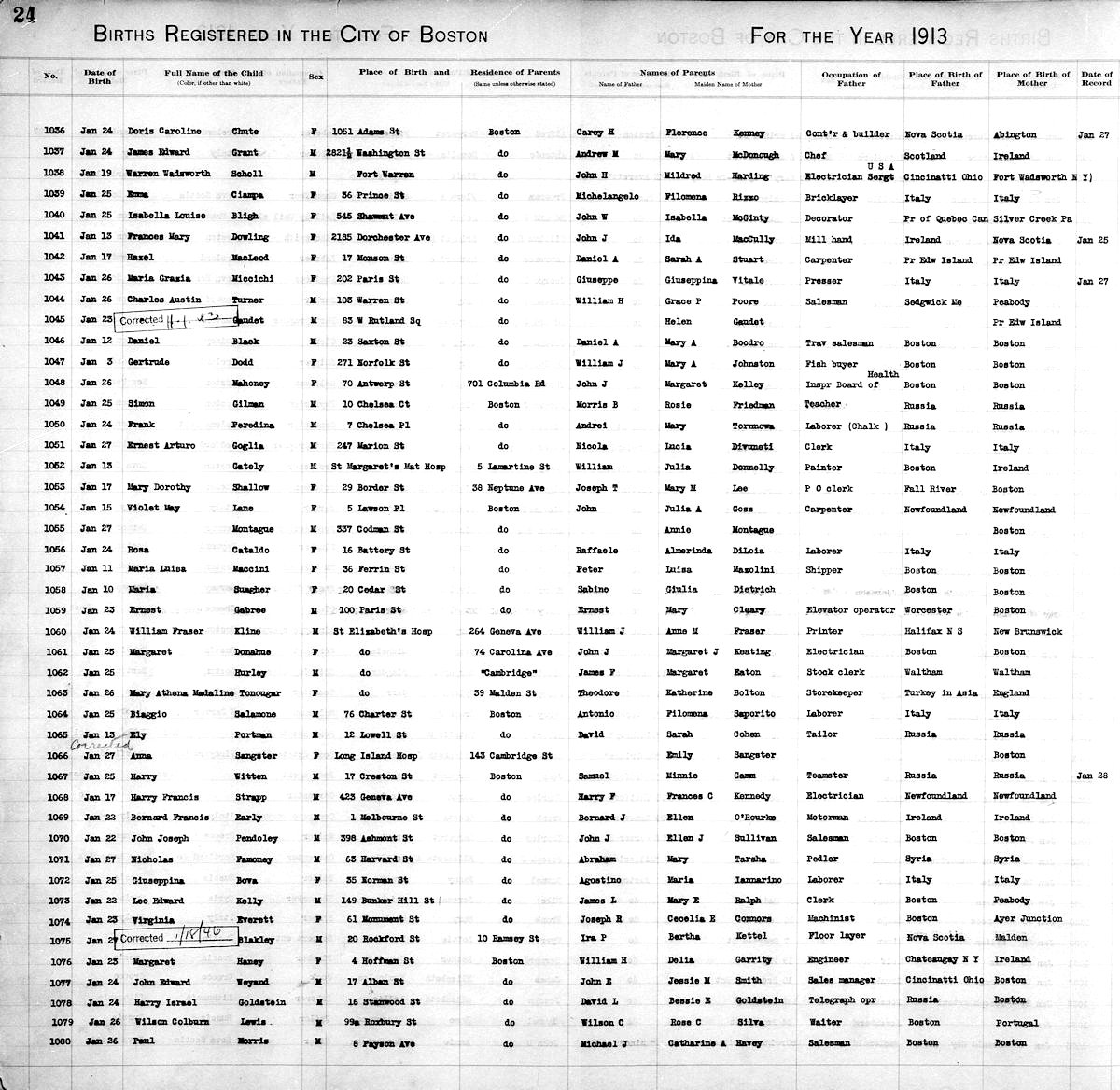Click the occupation "Pedler"
This screenshot has width=1120, height=1090.
tap(821, 859)
